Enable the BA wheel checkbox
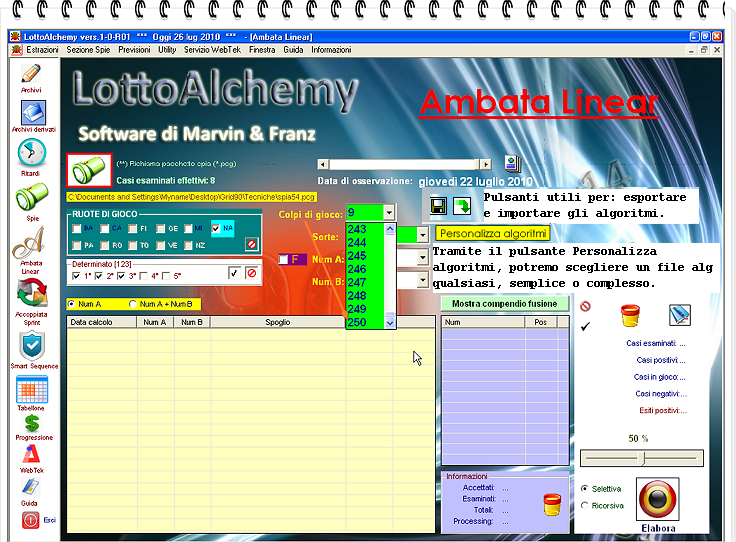This screenshot has height=542, width=736. tap(77, 229)
